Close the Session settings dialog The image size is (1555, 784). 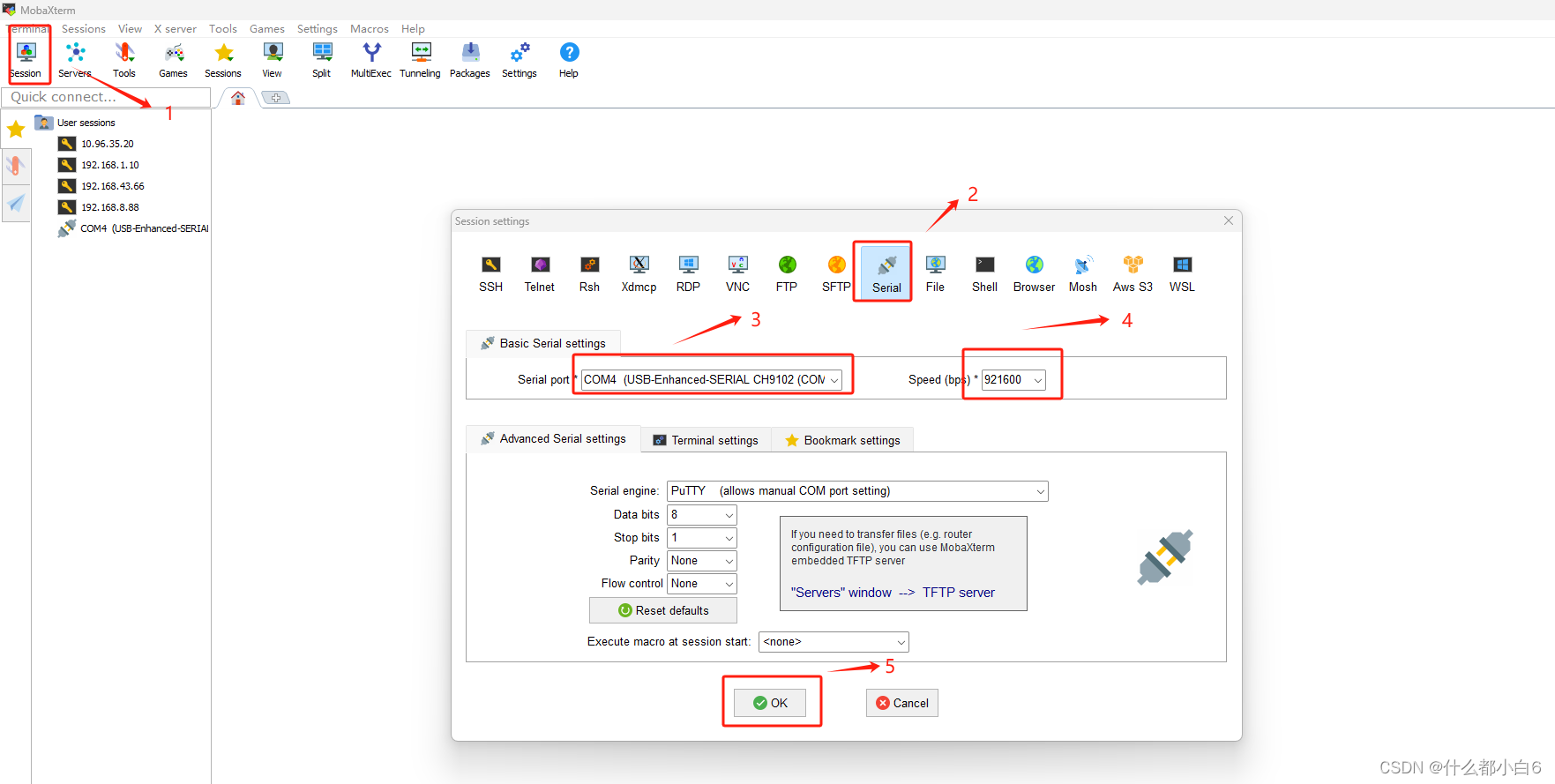click(1229, 220)
